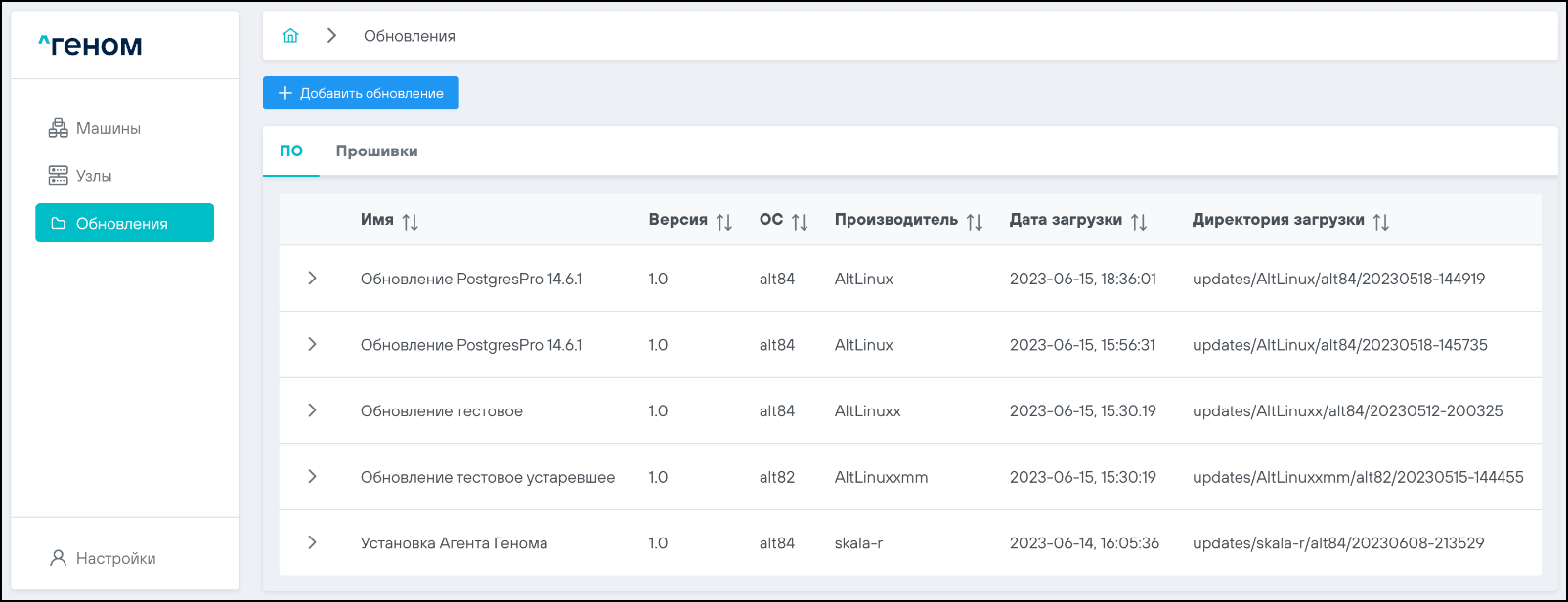Sort by Производитель using arrows icon

click(975, 222)
